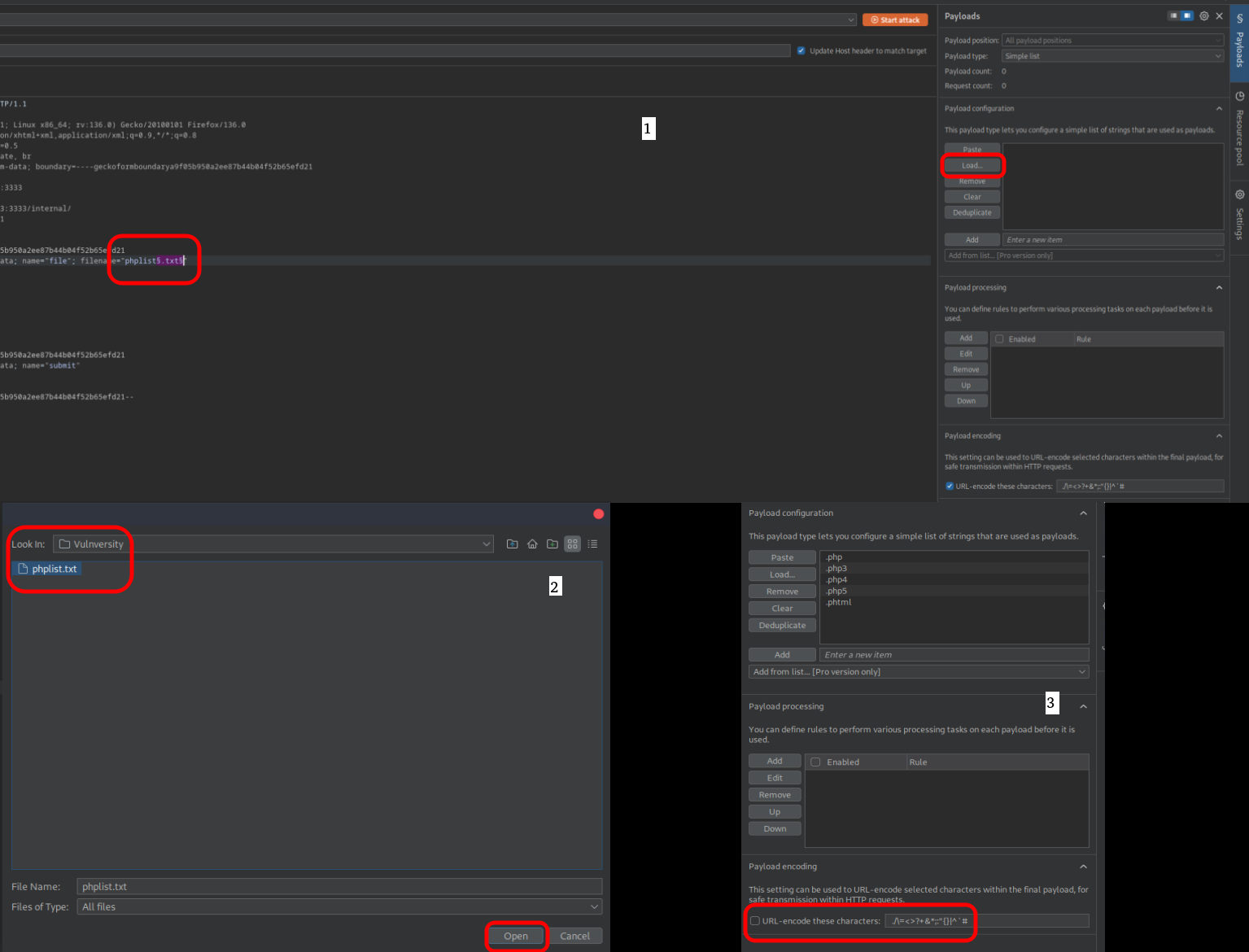Open the Files of Type All files dropdown
1249x952 pixels.
pos(339,906)
